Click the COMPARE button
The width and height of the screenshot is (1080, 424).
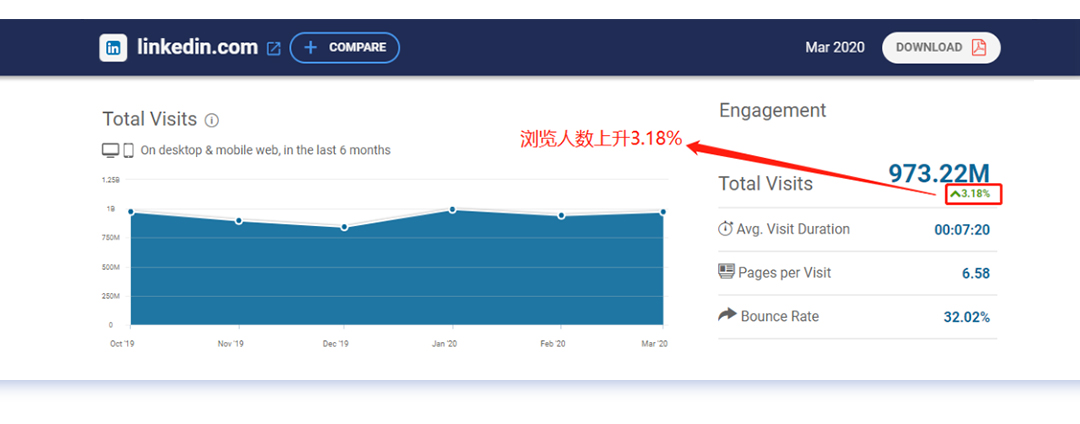[x=344, y=47]
